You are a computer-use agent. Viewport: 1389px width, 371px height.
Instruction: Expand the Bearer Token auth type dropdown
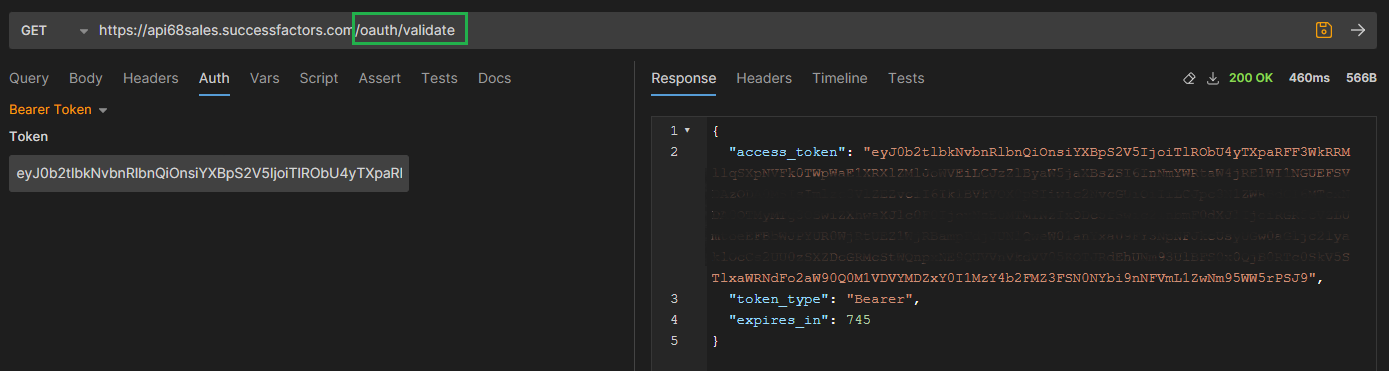(x=58, y=110)
